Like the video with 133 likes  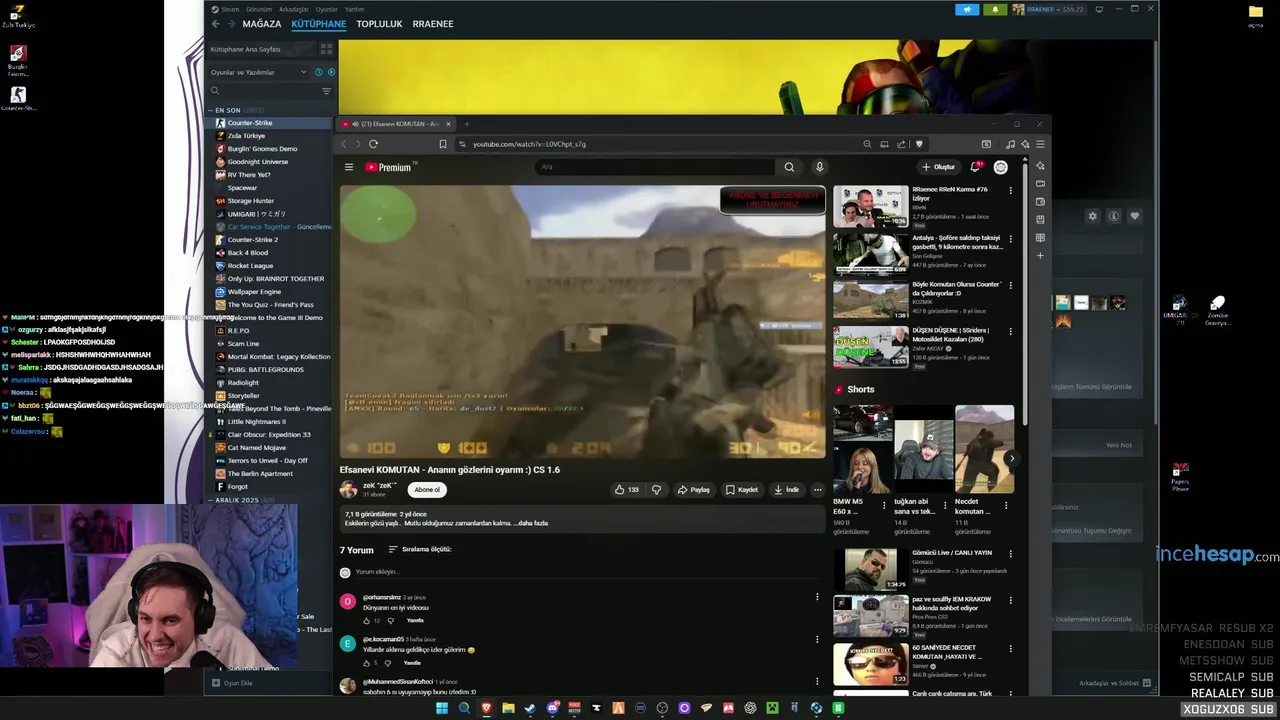pos(626,490)
